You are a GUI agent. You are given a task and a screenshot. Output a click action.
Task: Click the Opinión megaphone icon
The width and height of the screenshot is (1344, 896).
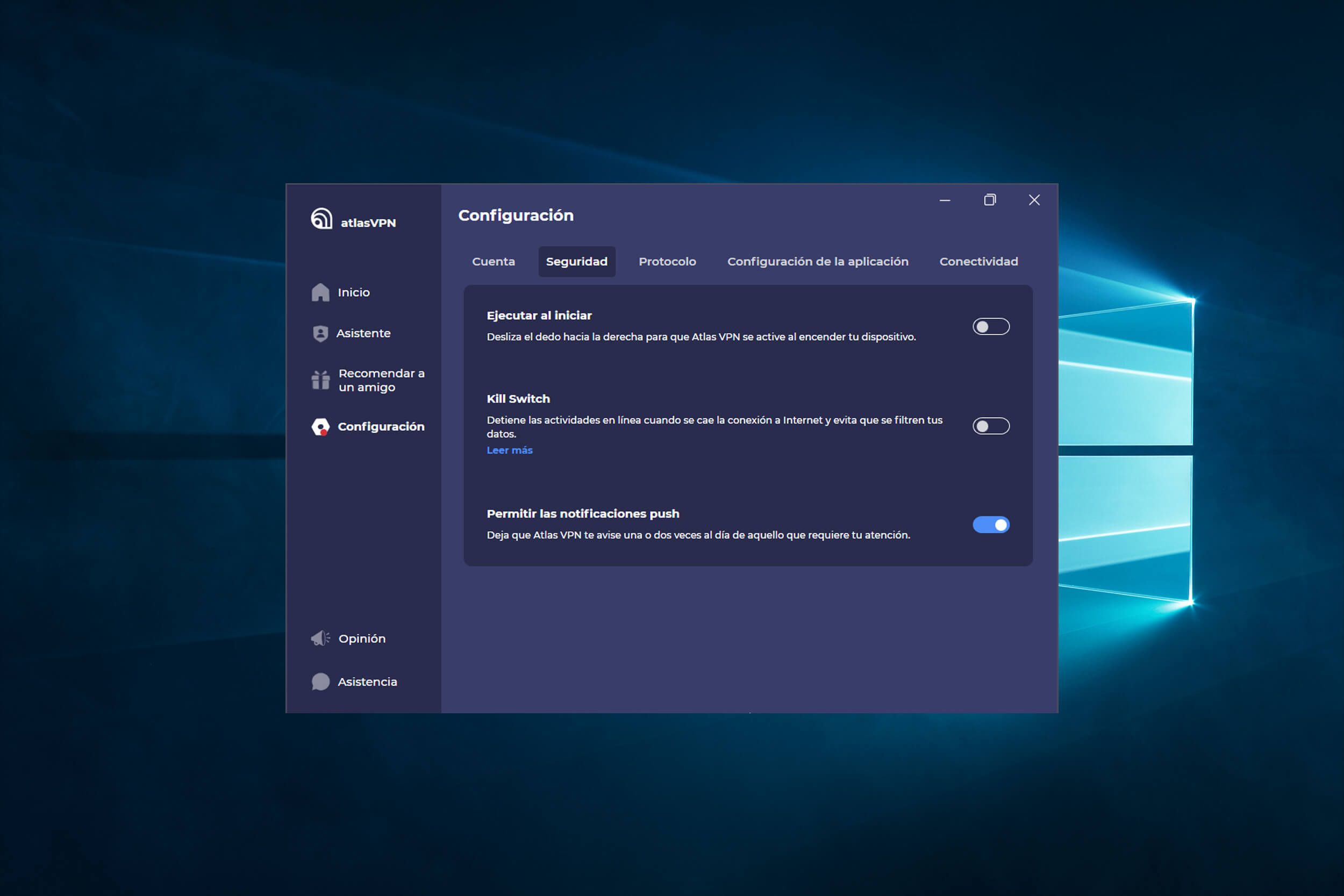click(320, 639)
